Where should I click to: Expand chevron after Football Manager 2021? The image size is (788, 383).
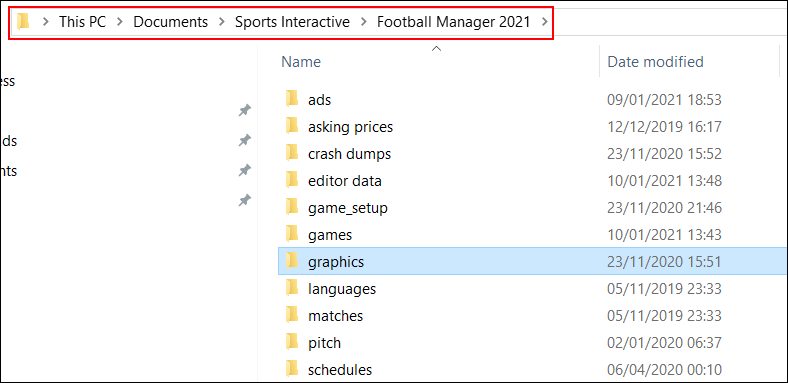tap(544, 22)
